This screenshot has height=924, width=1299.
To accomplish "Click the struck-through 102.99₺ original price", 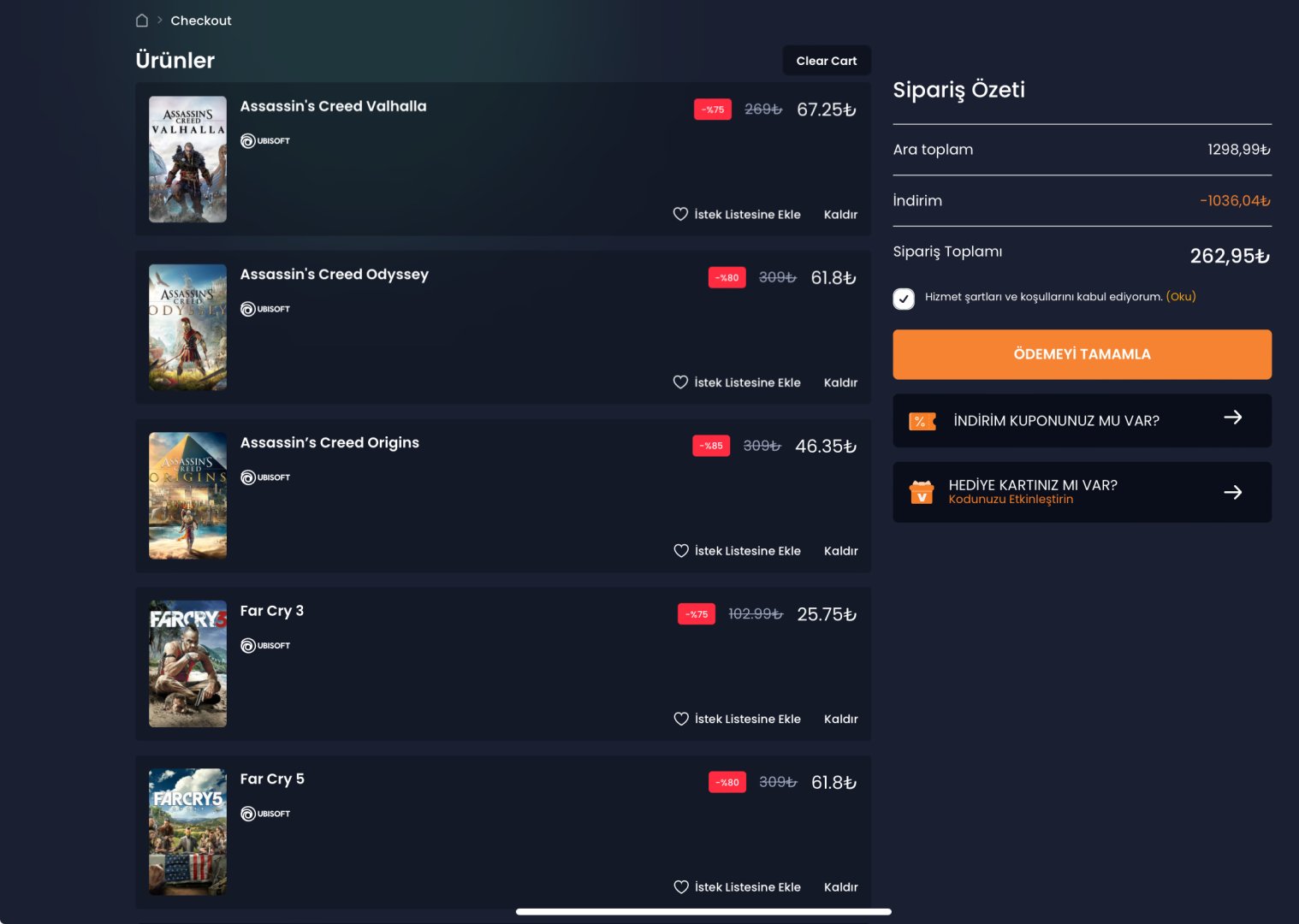I will click(756, 613).
